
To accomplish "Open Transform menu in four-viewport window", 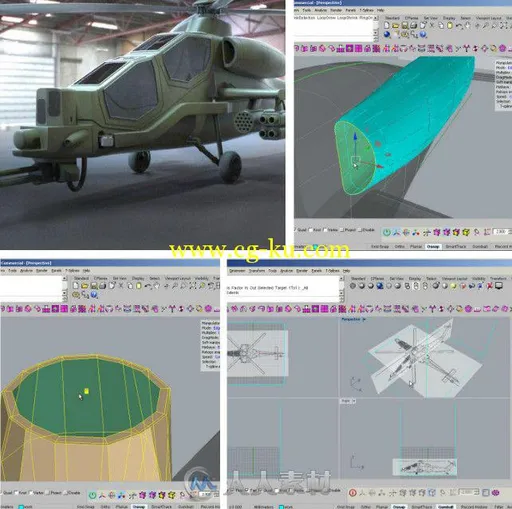I will click(x=257, y=270).
